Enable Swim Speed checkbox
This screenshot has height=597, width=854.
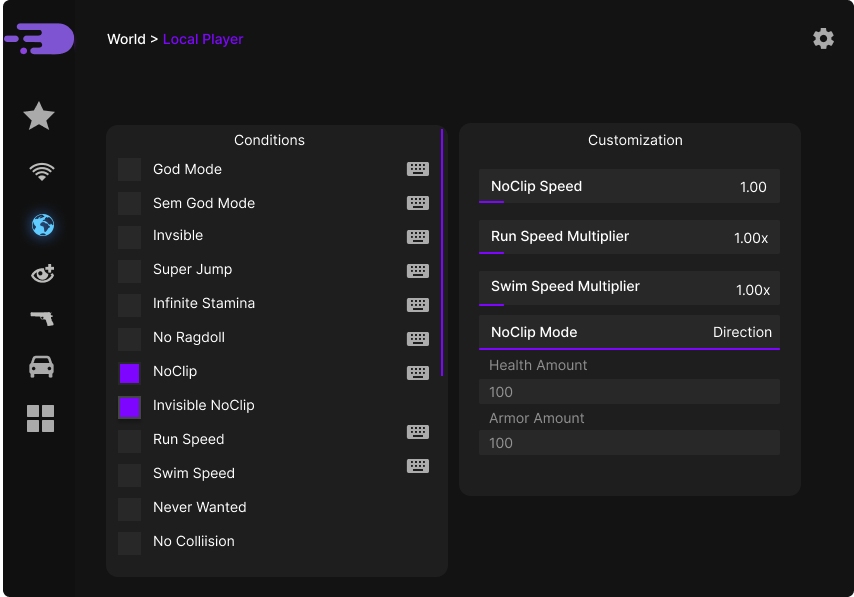(x=130, y=475)
